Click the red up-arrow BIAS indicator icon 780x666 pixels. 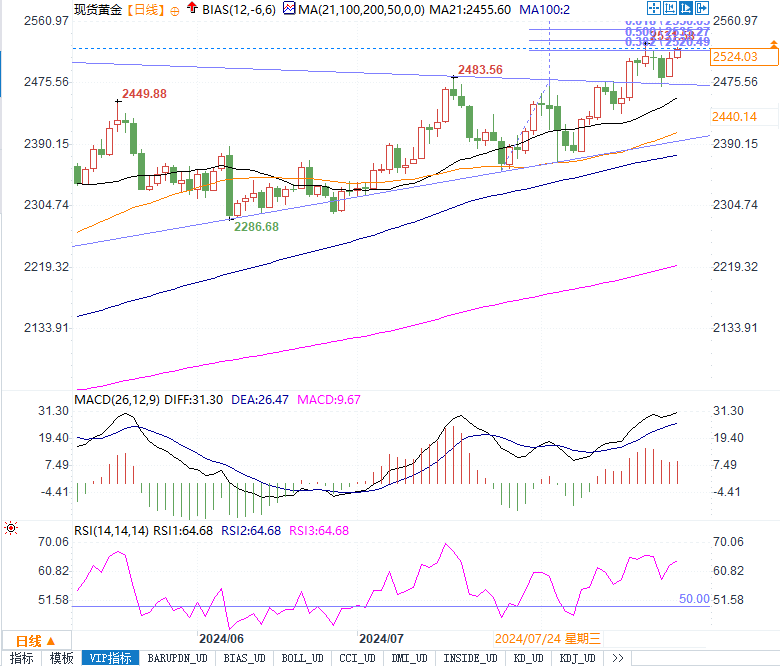192,7
